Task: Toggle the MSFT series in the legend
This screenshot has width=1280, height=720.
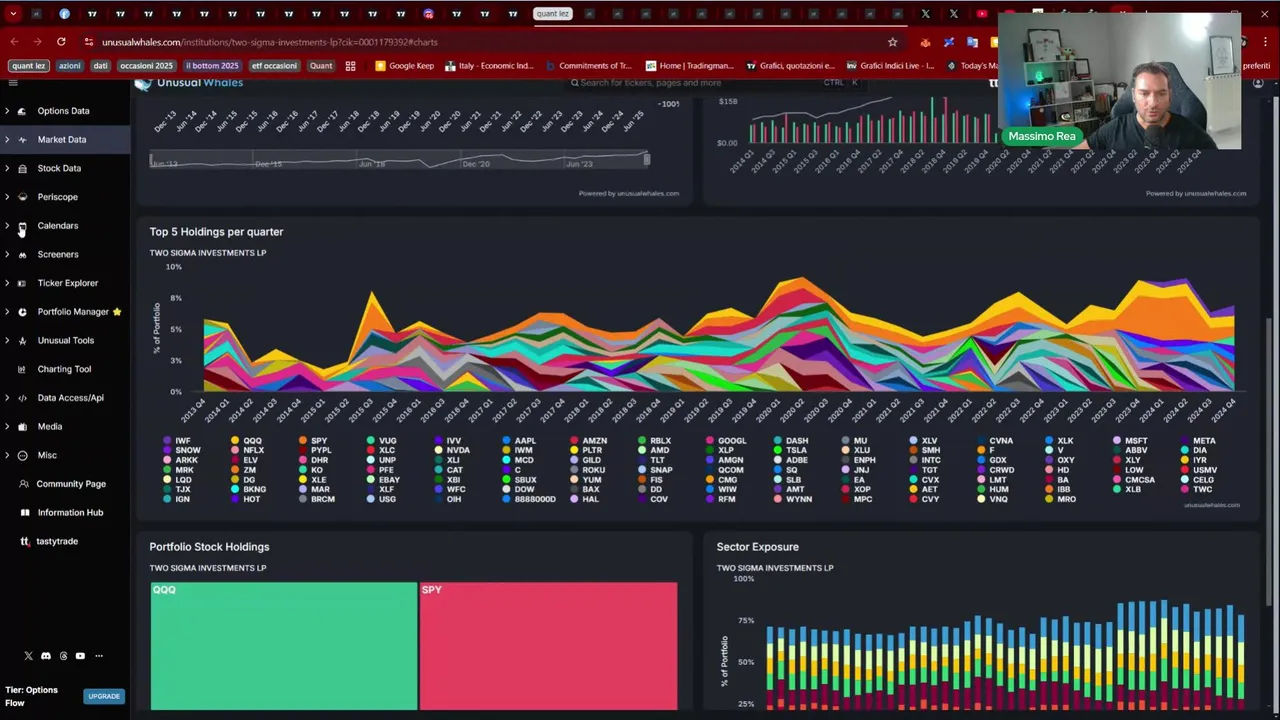Action: point(1130,441)
